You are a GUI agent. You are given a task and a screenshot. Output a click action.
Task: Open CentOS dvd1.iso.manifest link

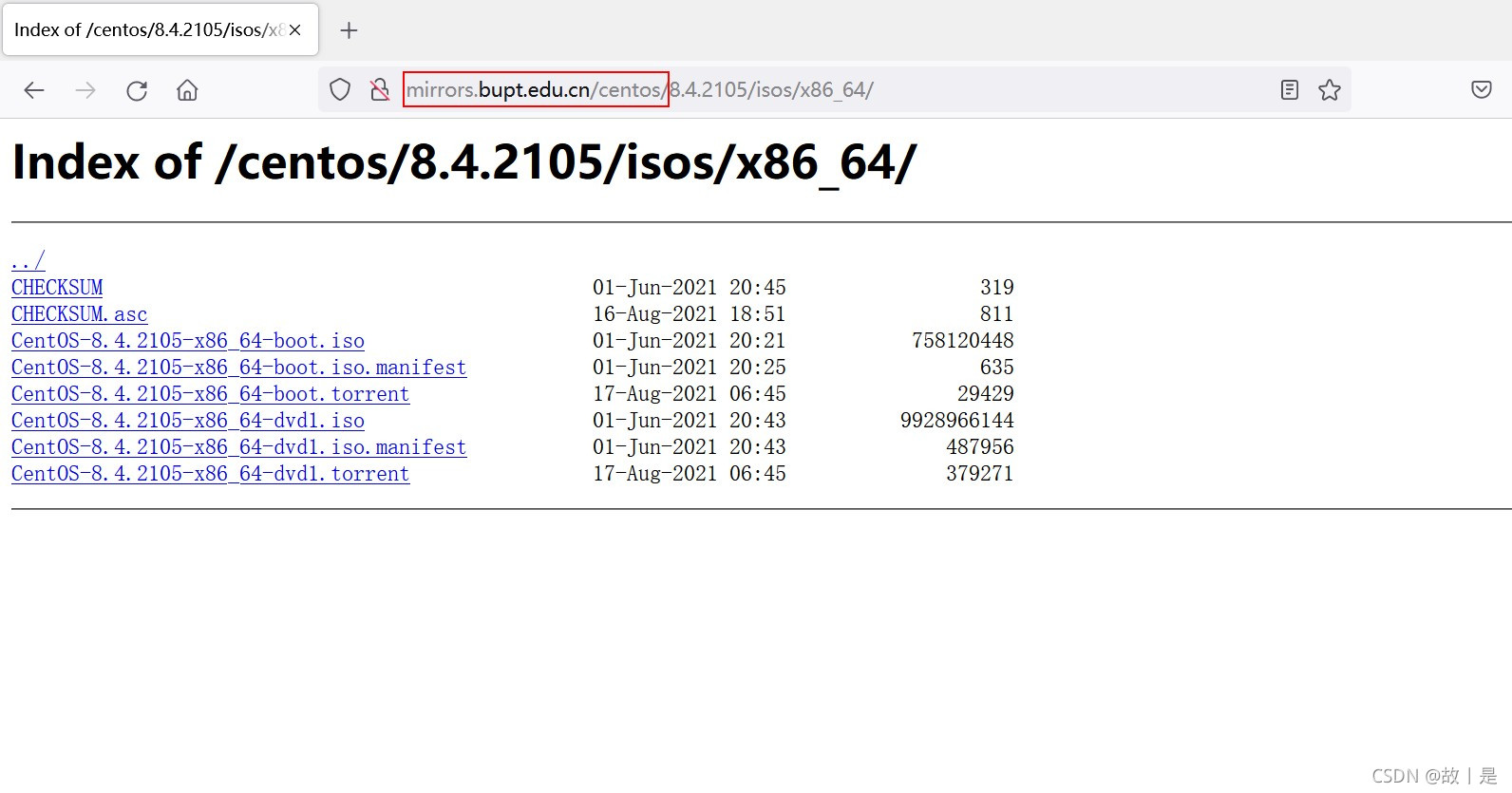tap(239, 446)
